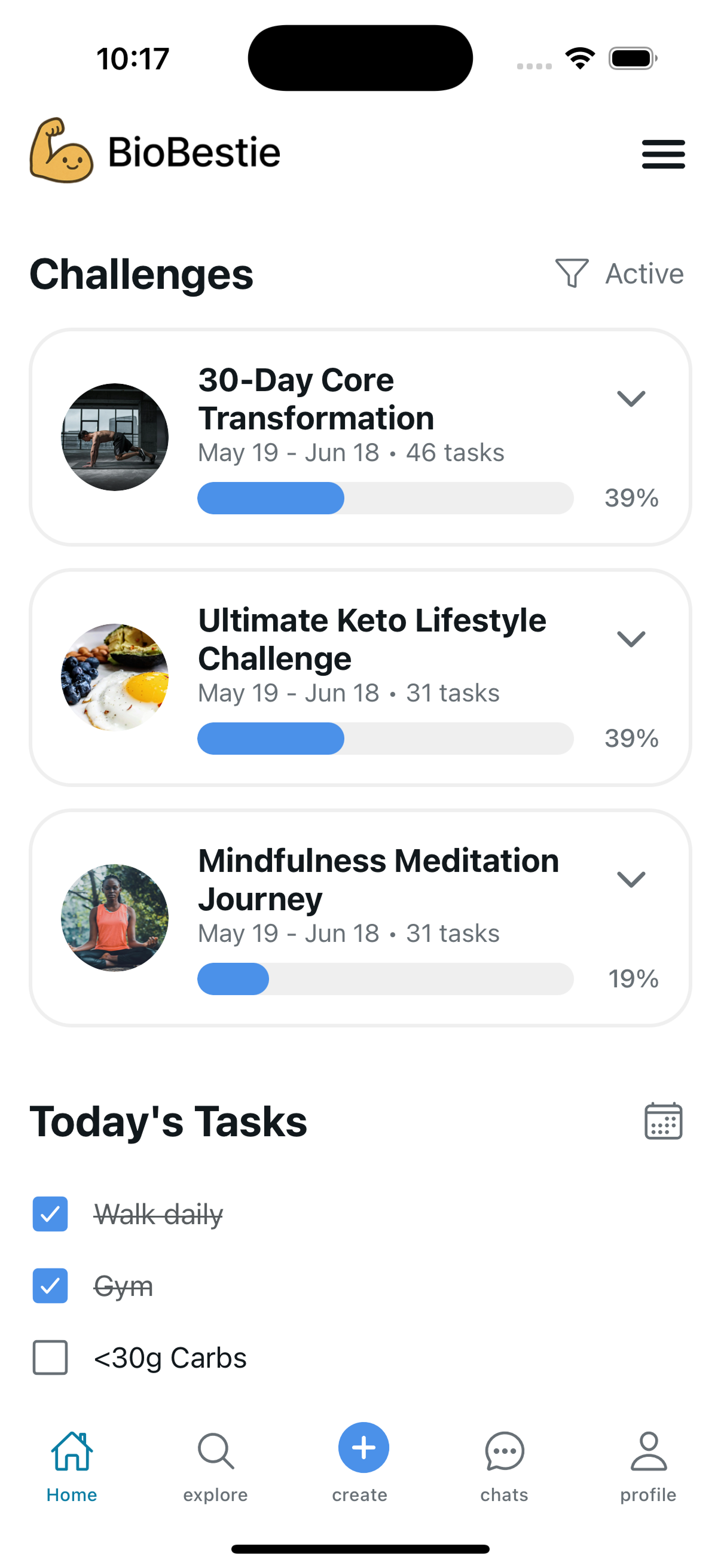Viewport: 721px width, 1568px height.
Task: Open explore via magnifying glass icon
Action: (x=215, y=1451)
